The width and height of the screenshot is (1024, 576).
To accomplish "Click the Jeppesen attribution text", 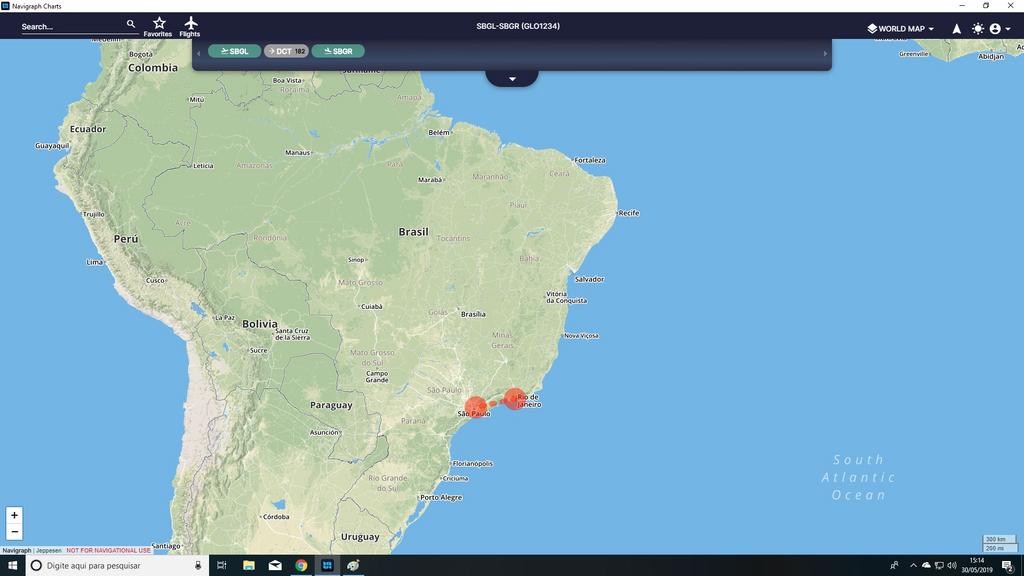I will 48,551.
